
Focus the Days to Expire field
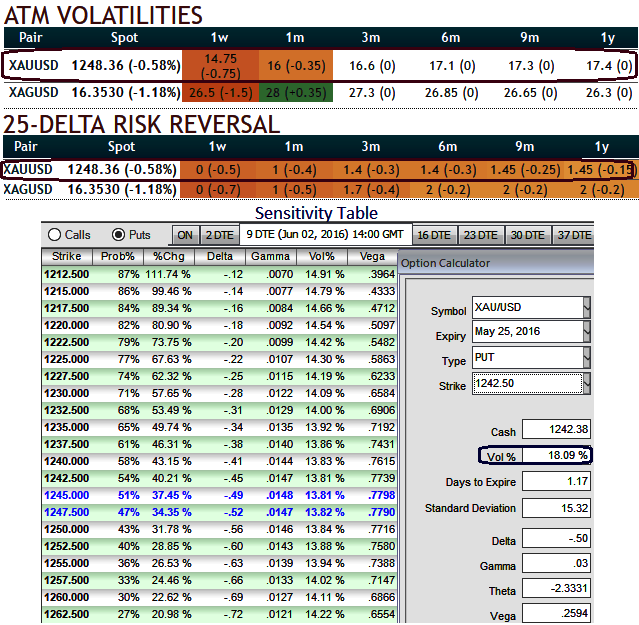coord(557,482)
